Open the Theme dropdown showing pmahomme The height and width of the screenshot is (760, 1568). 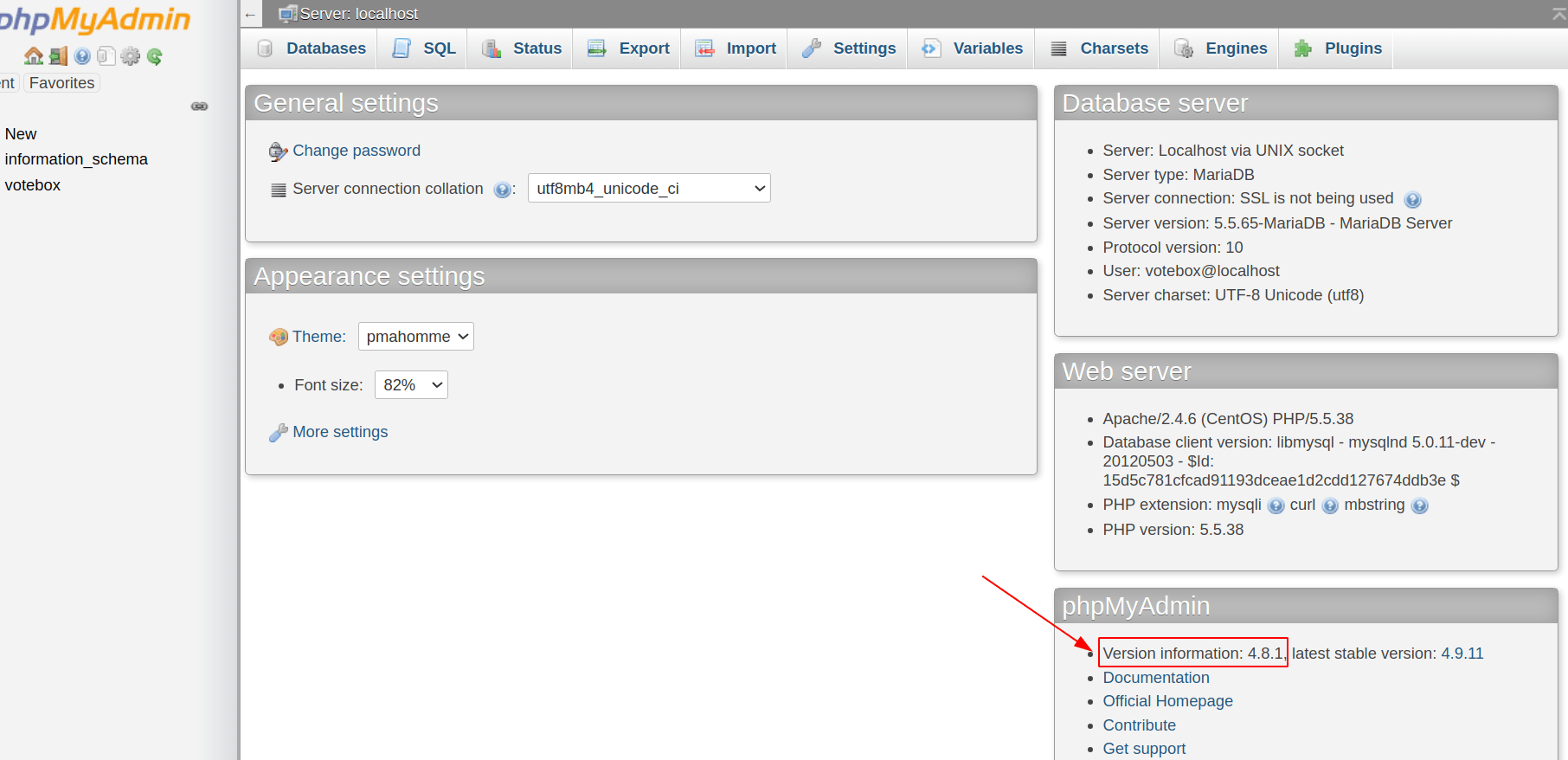pos(416,337)
